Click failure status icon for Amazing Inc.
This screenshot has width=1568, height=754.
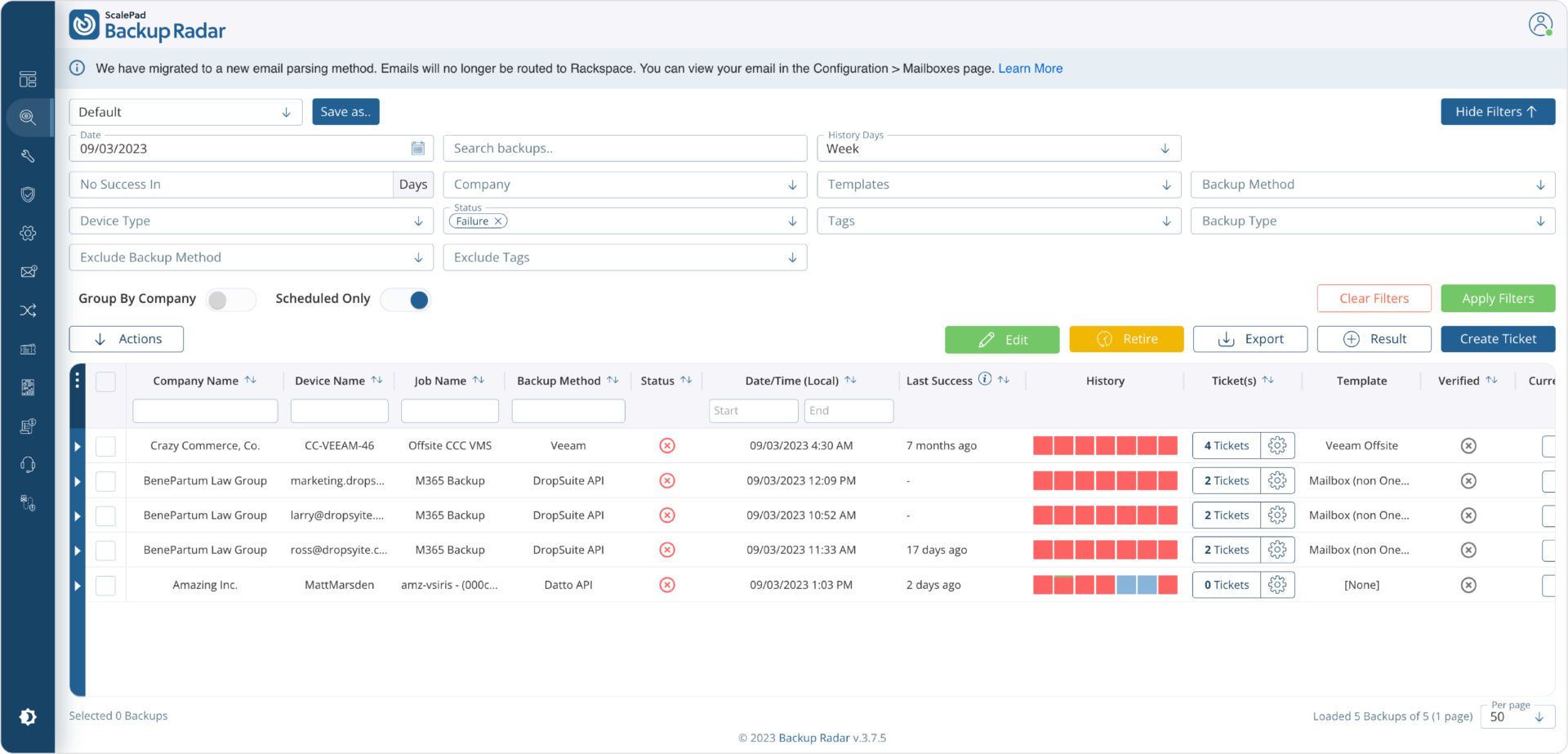667,585
